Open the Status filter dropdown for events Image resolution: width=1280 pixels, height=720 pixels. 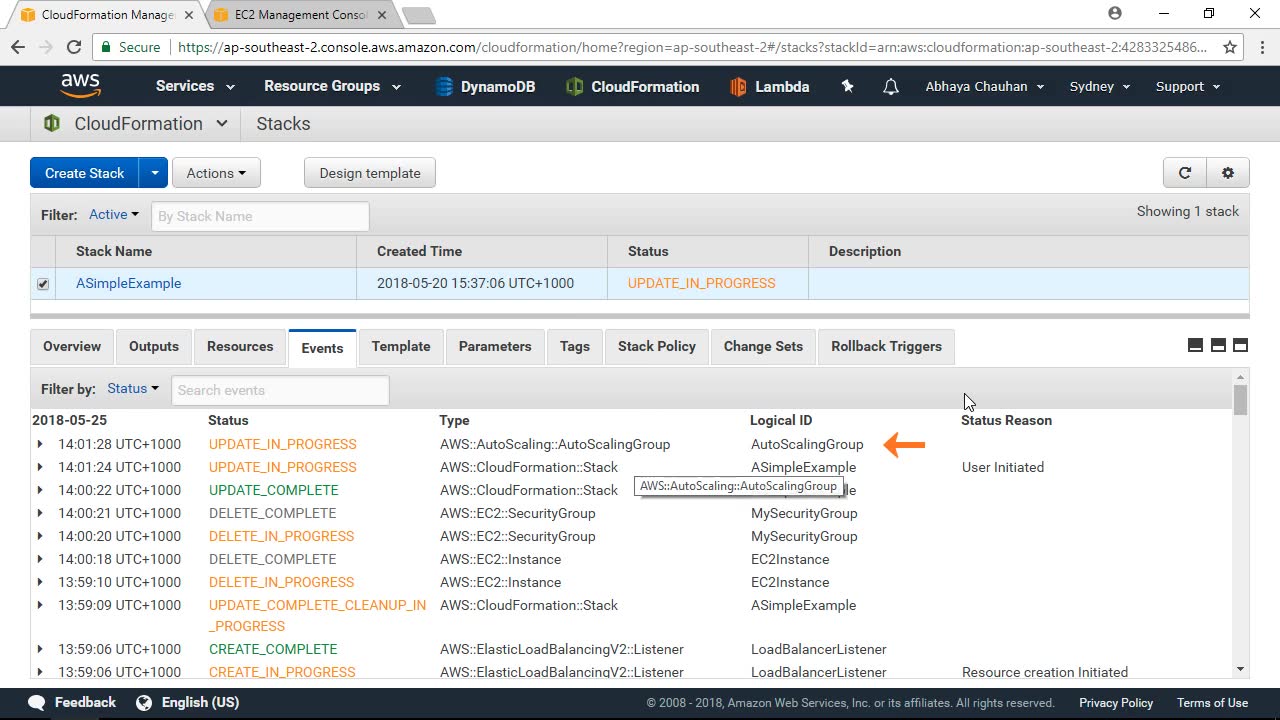[133, 389]
